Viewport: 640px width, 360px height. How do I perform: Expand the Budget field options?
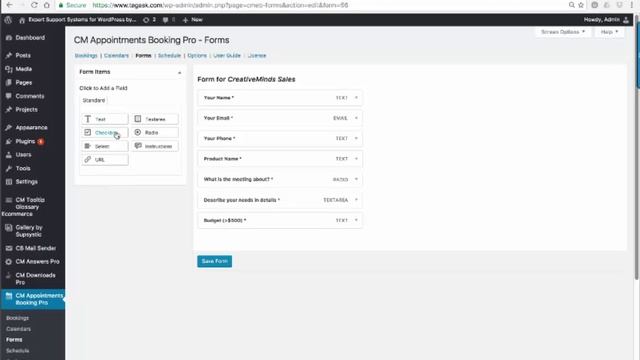356,220
